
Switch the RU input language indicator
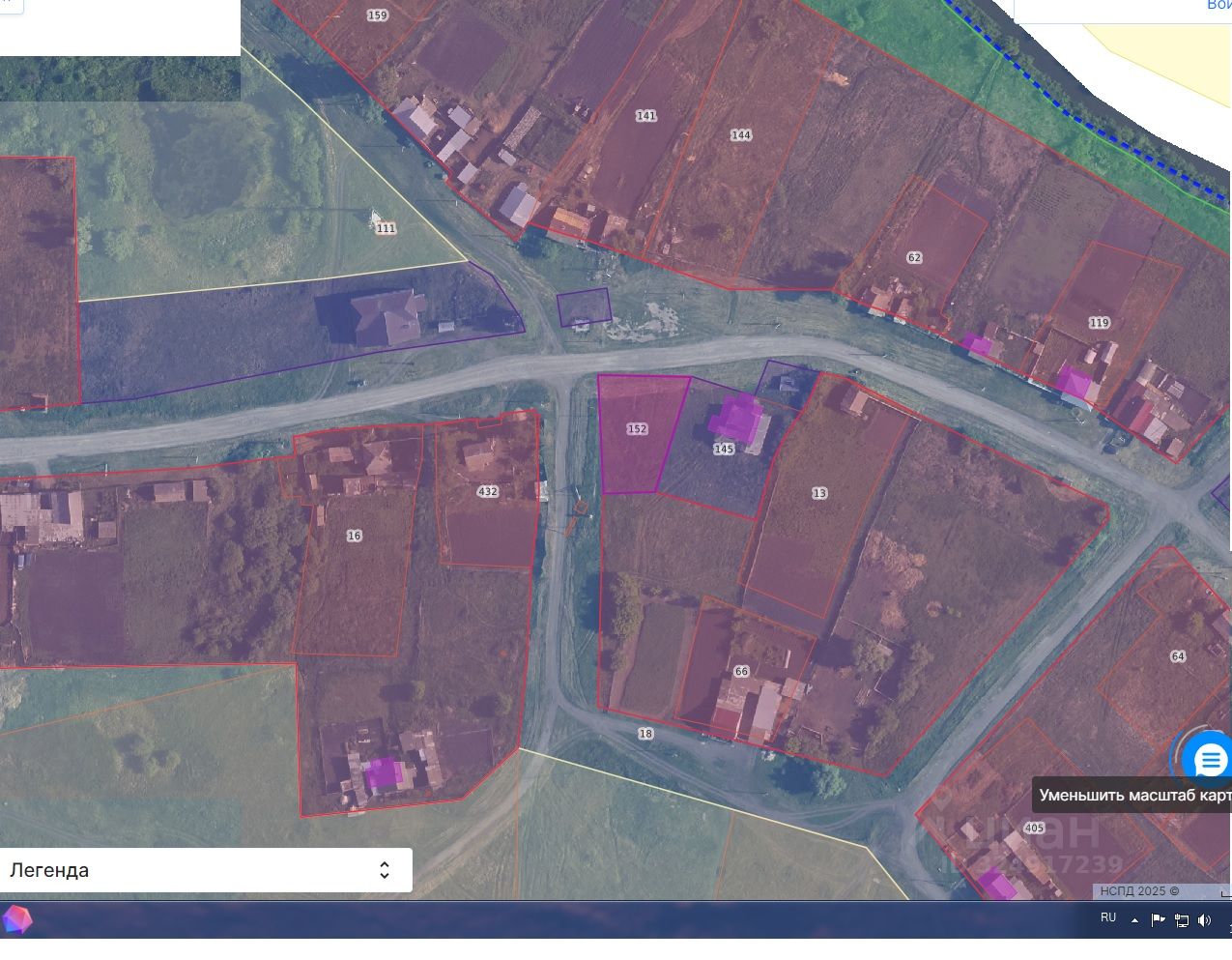click(1107, 917)
